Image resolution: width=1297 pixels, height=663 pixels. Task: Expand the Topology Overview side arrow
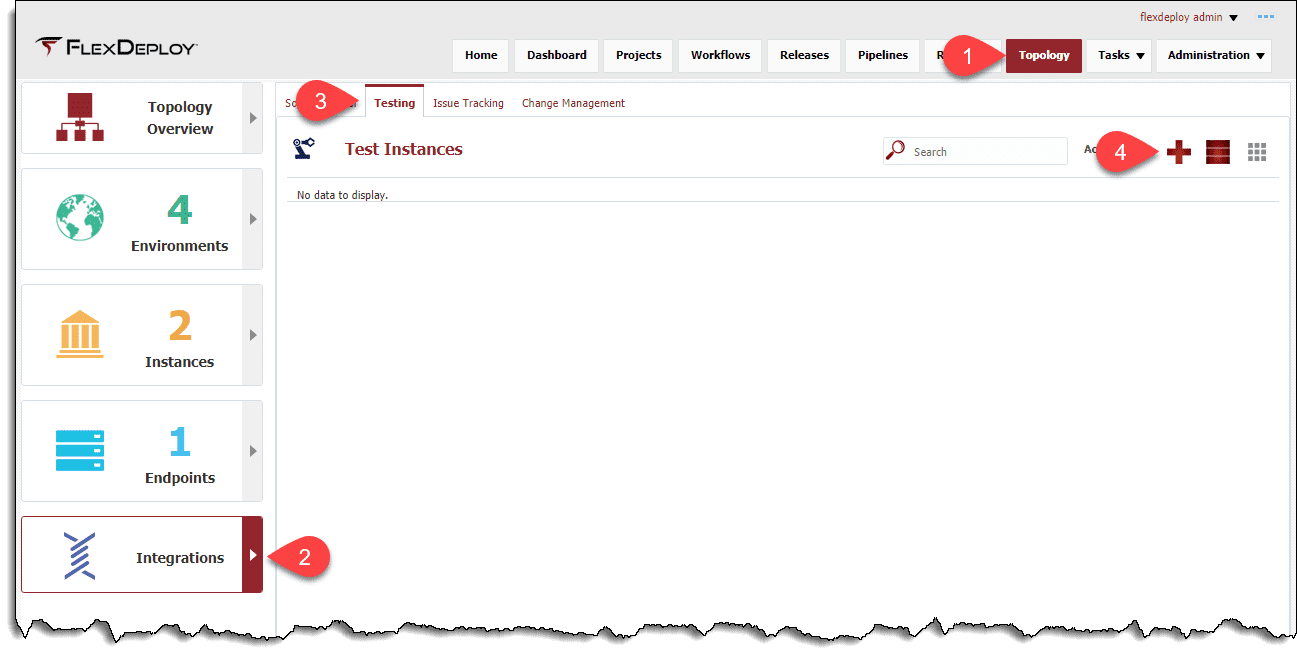tap(253, 118)
